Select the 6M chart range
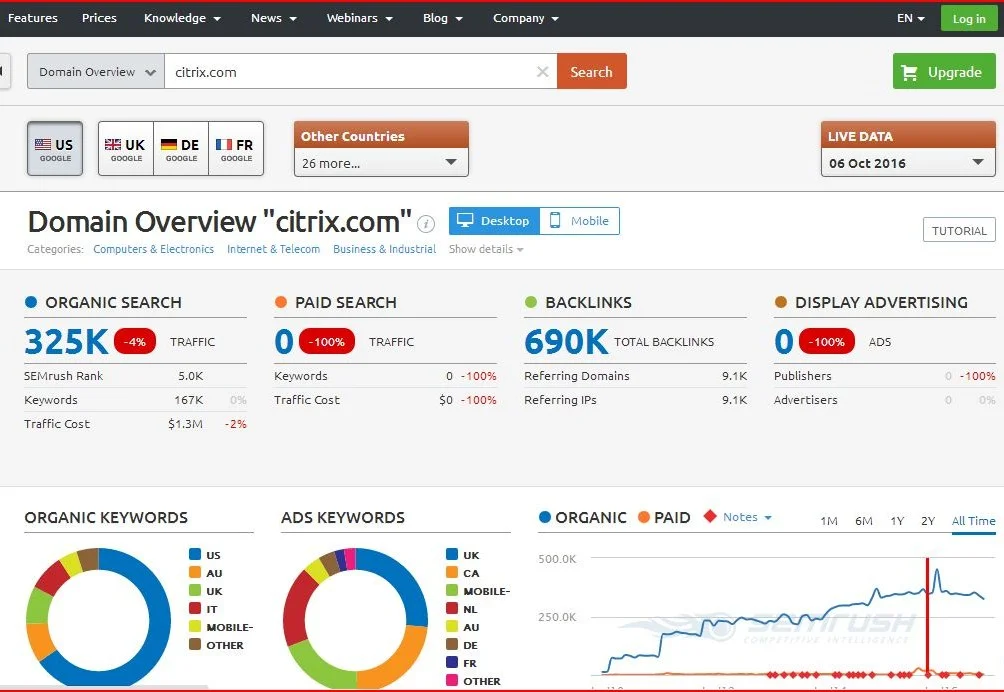1004x692 pixels. coord(864,521)
